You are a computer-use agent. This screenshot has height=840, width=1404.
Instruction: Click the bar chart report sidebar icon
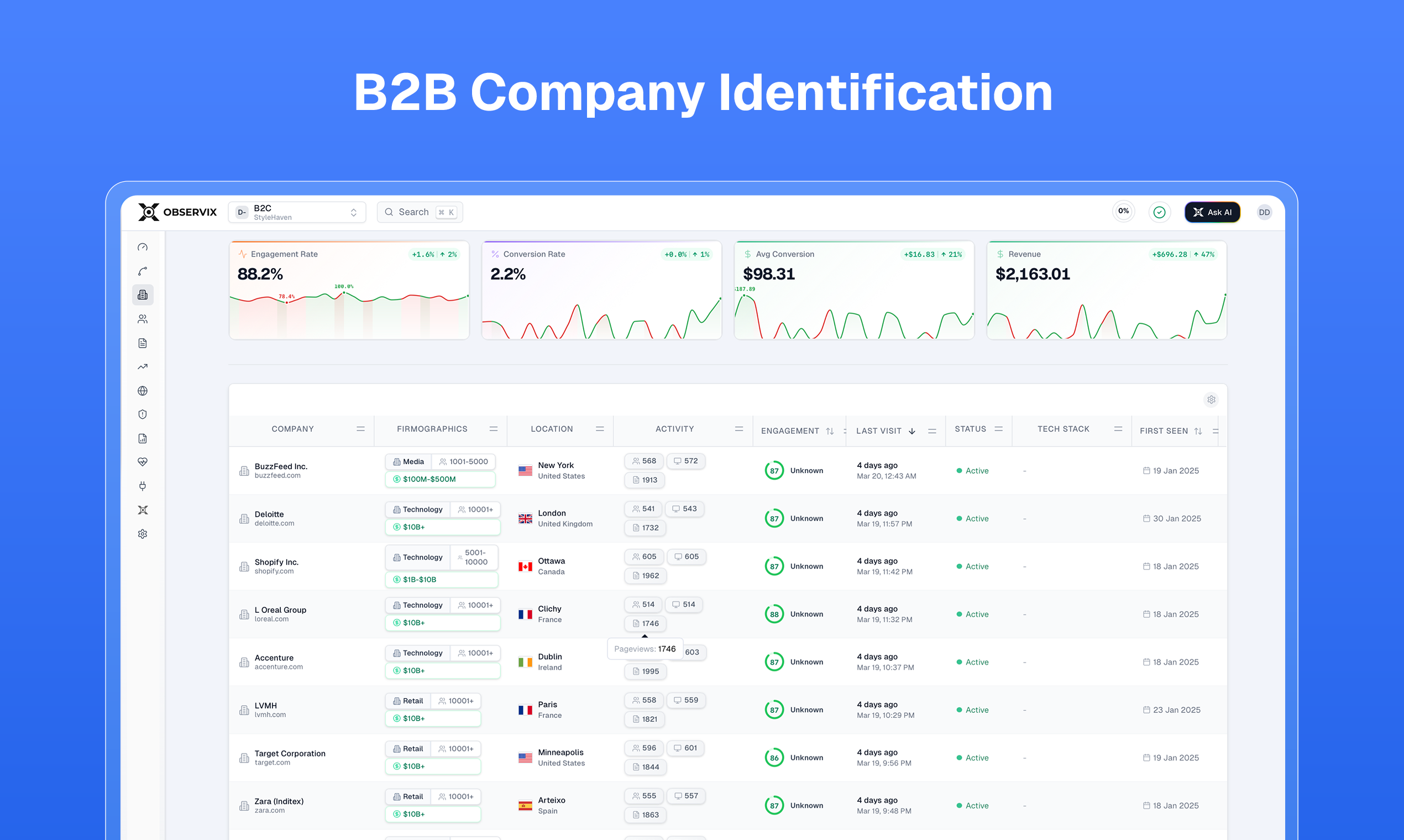(x=143, y=439)
